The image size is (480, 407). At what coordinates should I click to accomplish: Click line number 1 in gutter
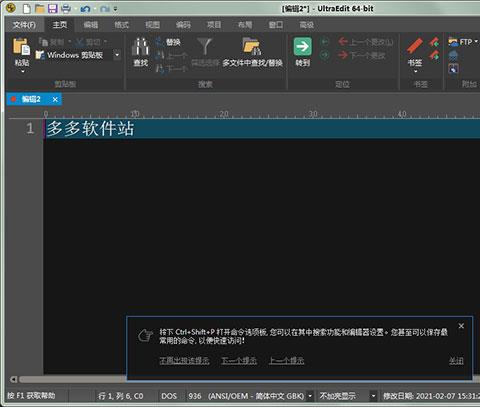pos(30,128)
